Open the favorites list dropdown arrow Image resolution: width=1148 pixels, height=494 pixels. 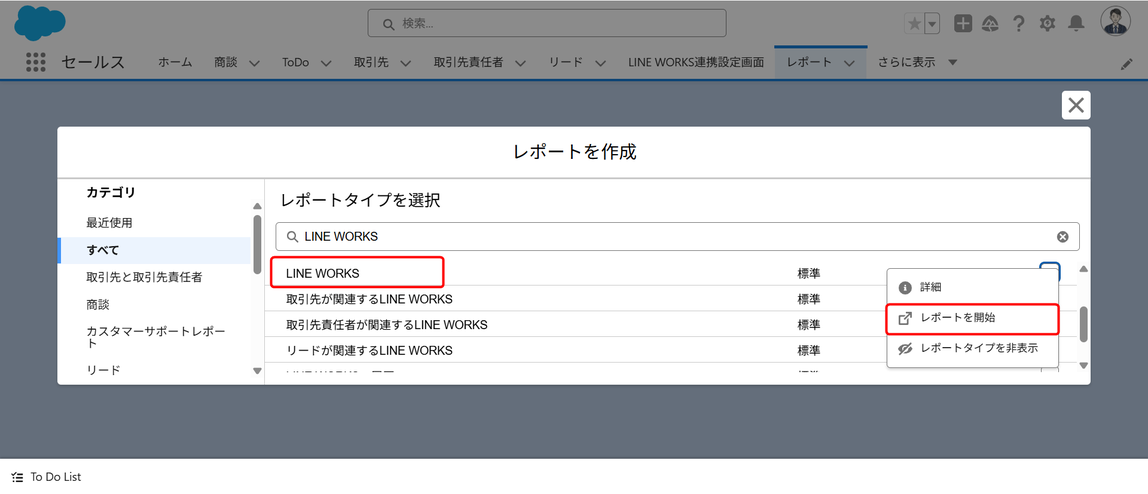932,23
